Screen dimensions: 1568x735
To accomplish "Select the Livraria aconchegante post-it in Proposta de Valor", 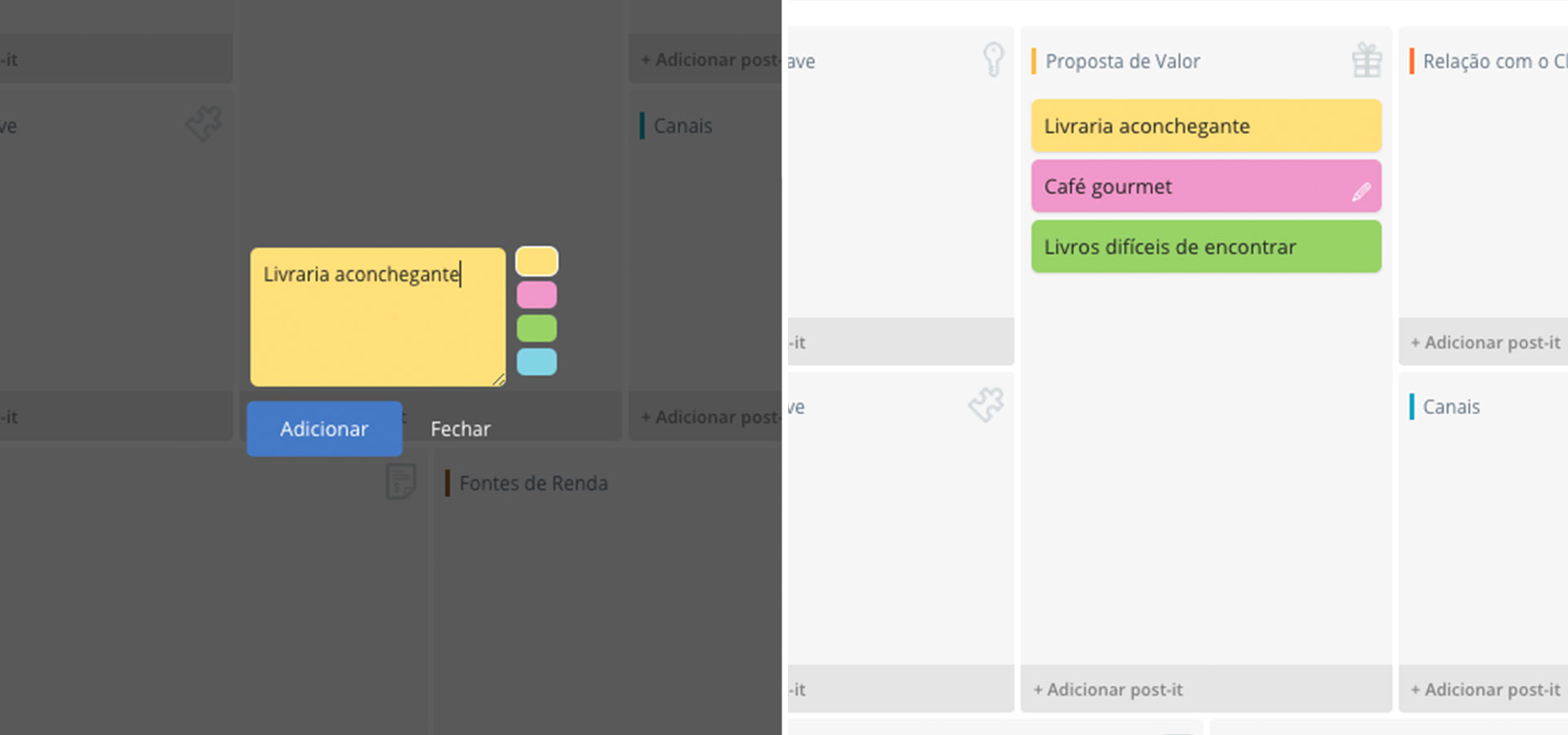I will point(1206,126).
